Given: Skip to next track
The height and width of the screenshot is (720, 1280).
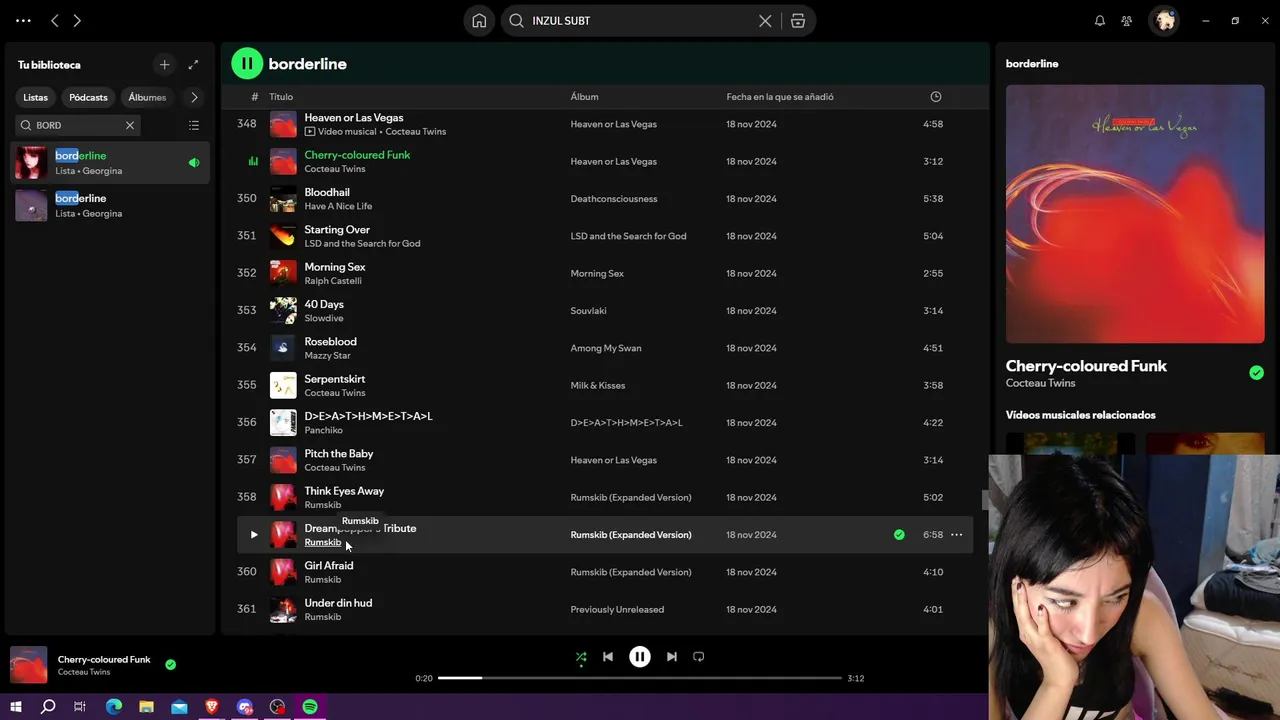Looking at the screenshot, I should 672,657.
